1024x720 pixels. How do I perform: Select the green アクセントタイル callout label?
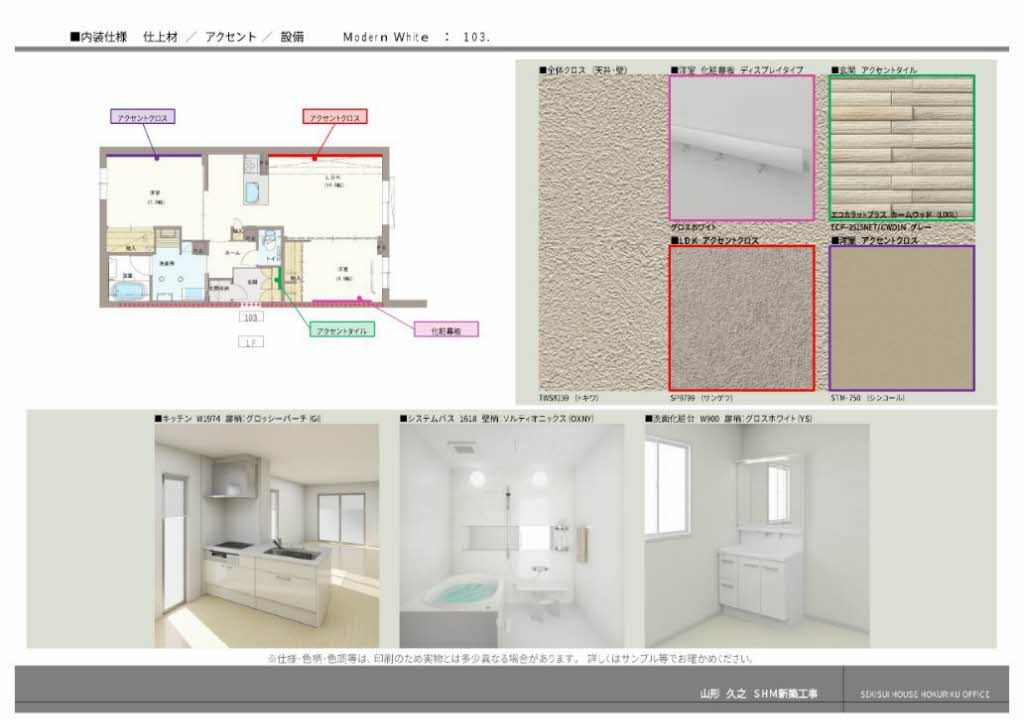click(341, 330)
